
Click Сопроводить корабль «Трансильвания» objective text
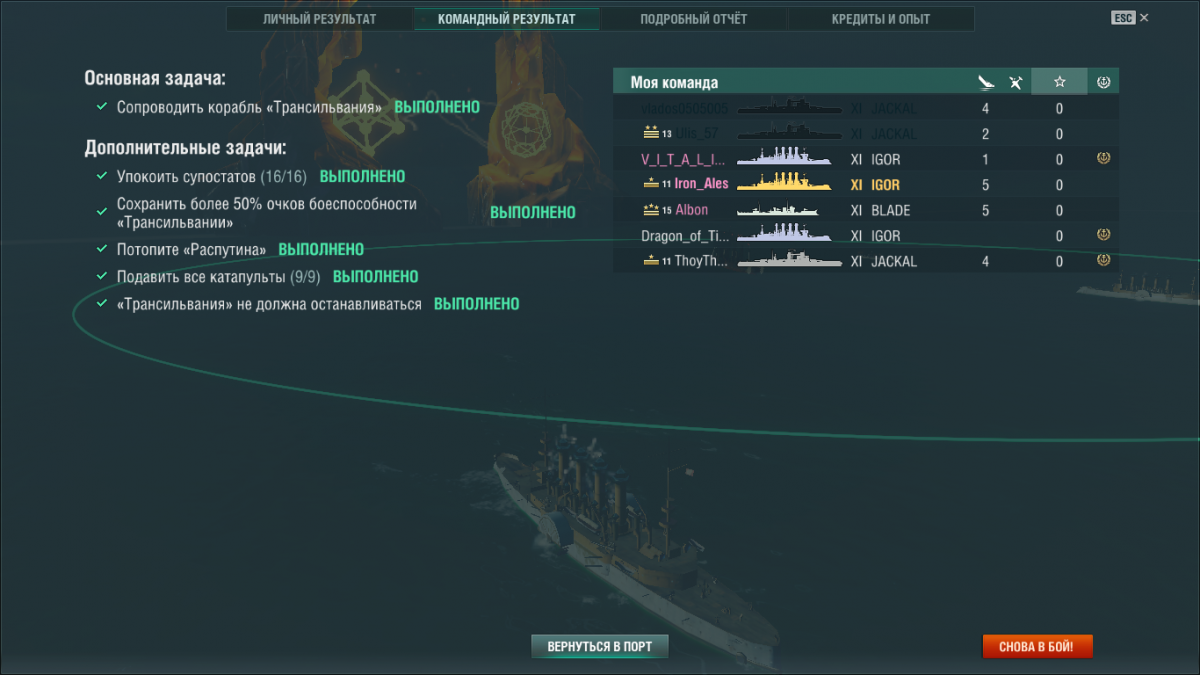250,106
